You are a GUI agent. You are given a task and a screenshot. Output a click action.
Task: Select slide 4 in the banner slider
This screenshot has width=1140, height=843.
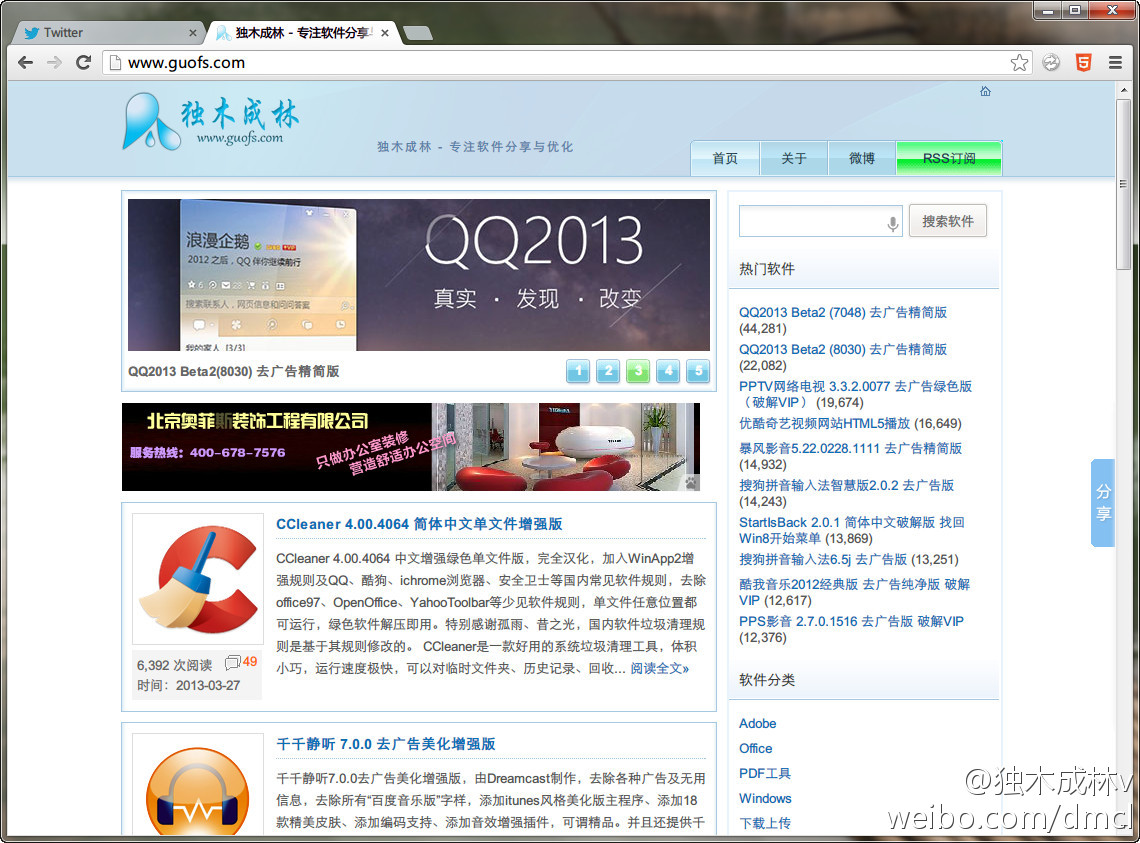(667, 371)
